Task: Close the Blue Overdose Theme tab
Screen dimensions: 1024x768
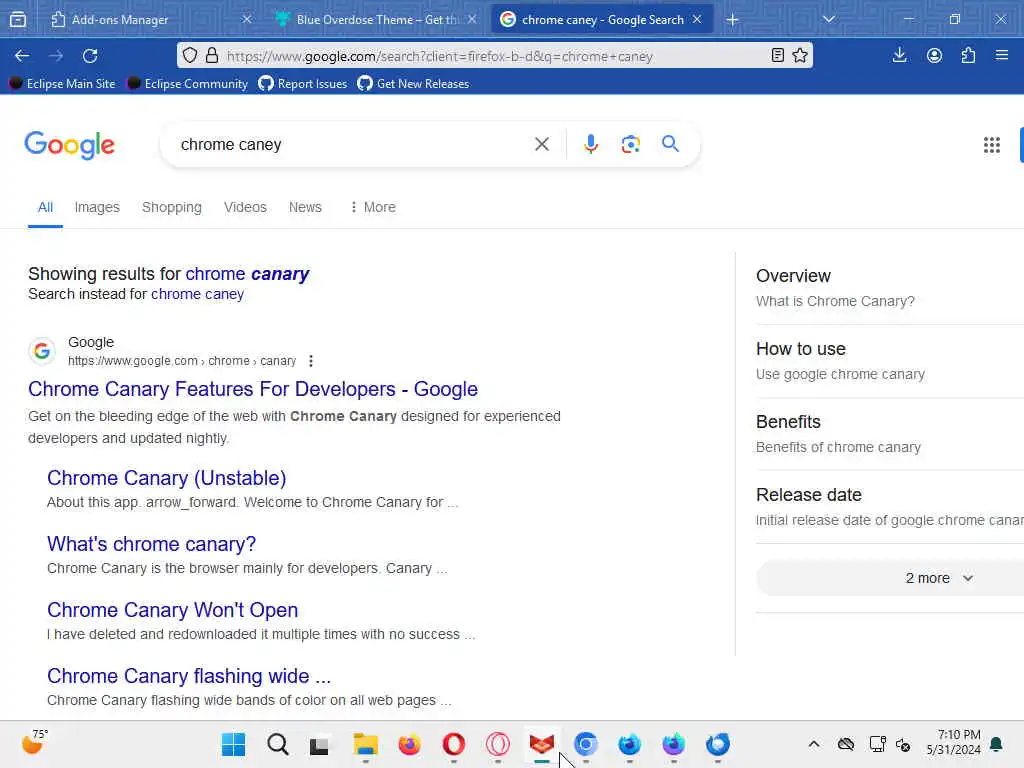Action: tap(472, 20)
